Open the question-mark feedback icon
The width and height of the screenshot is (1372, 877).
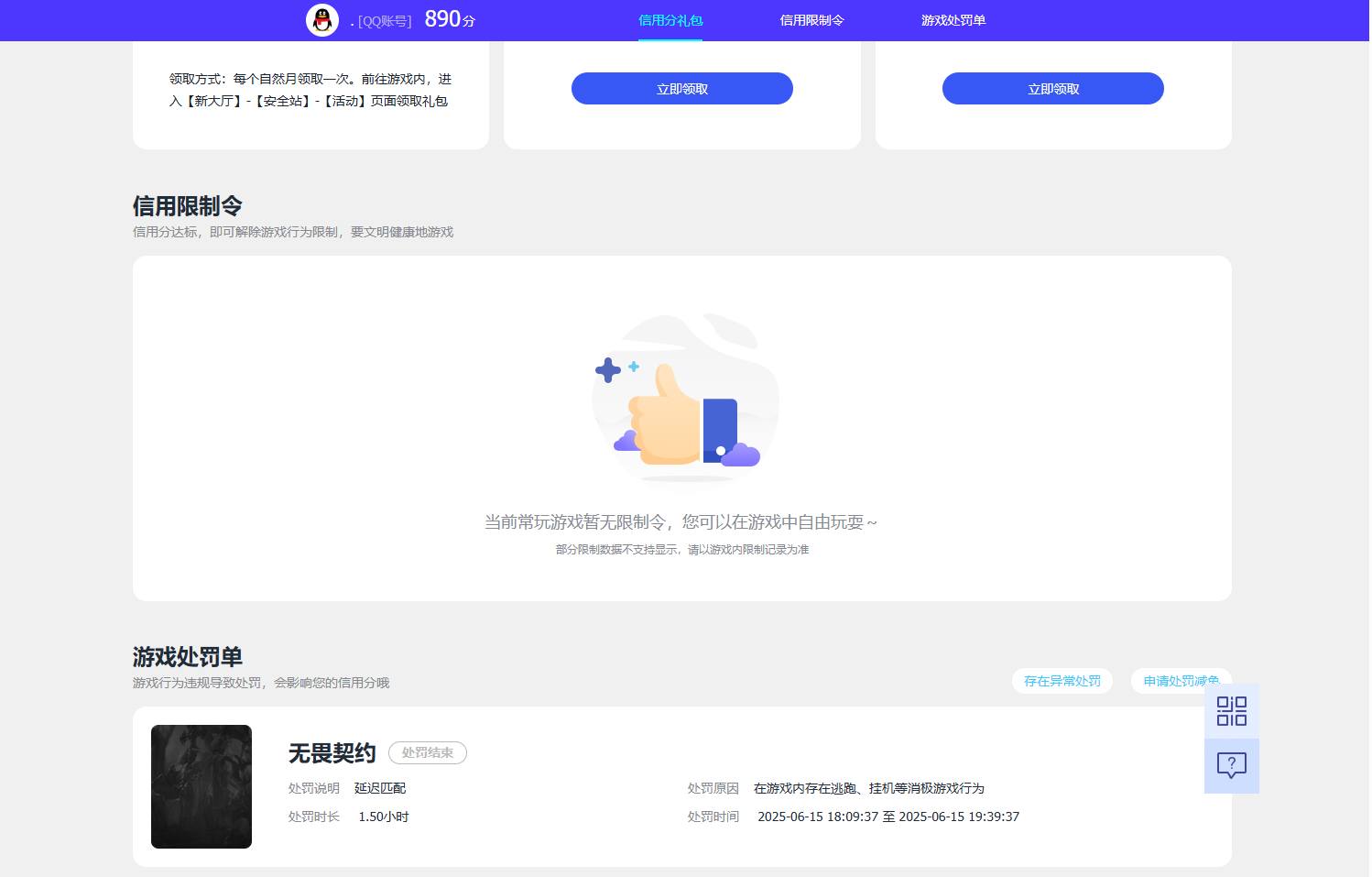[1232, 764]
